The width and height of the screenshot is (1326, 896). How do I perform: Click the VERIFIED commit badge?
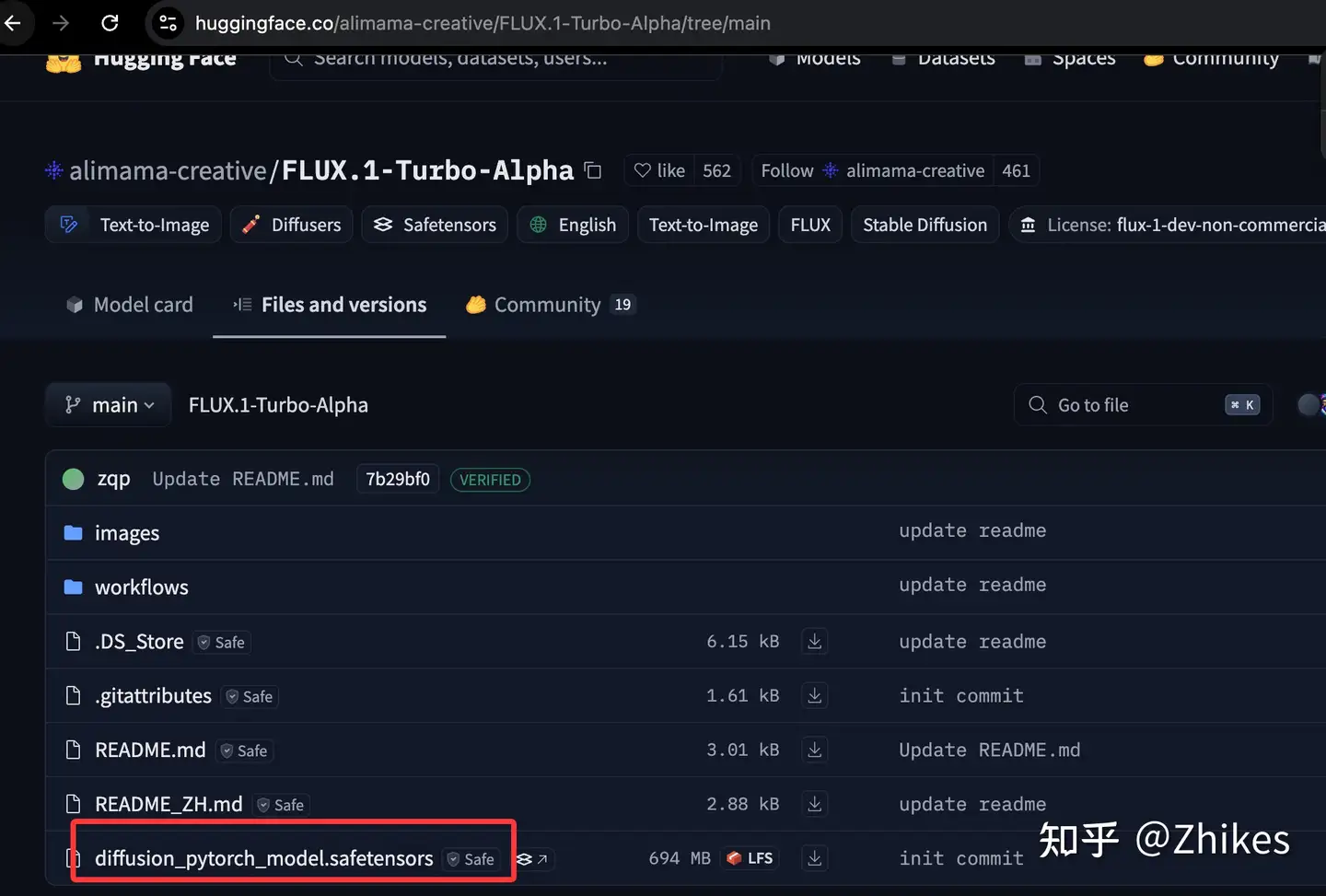pyautogui.click(x=490, y=480)
